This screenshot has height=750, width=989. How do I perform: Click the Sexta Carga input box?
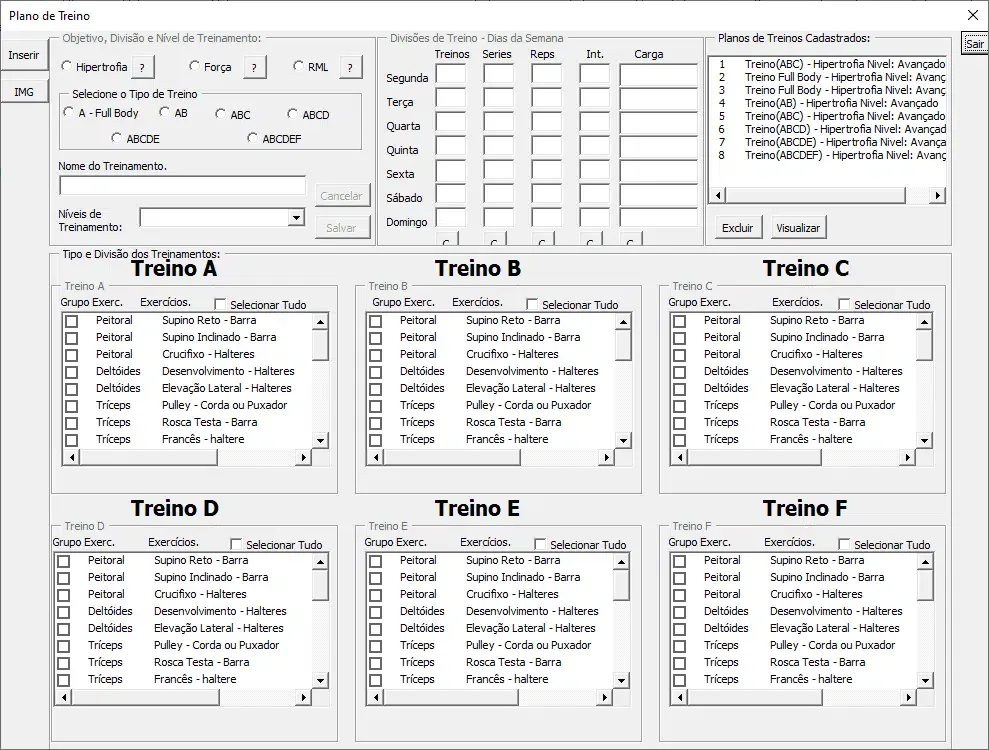(x=658, y=170)
